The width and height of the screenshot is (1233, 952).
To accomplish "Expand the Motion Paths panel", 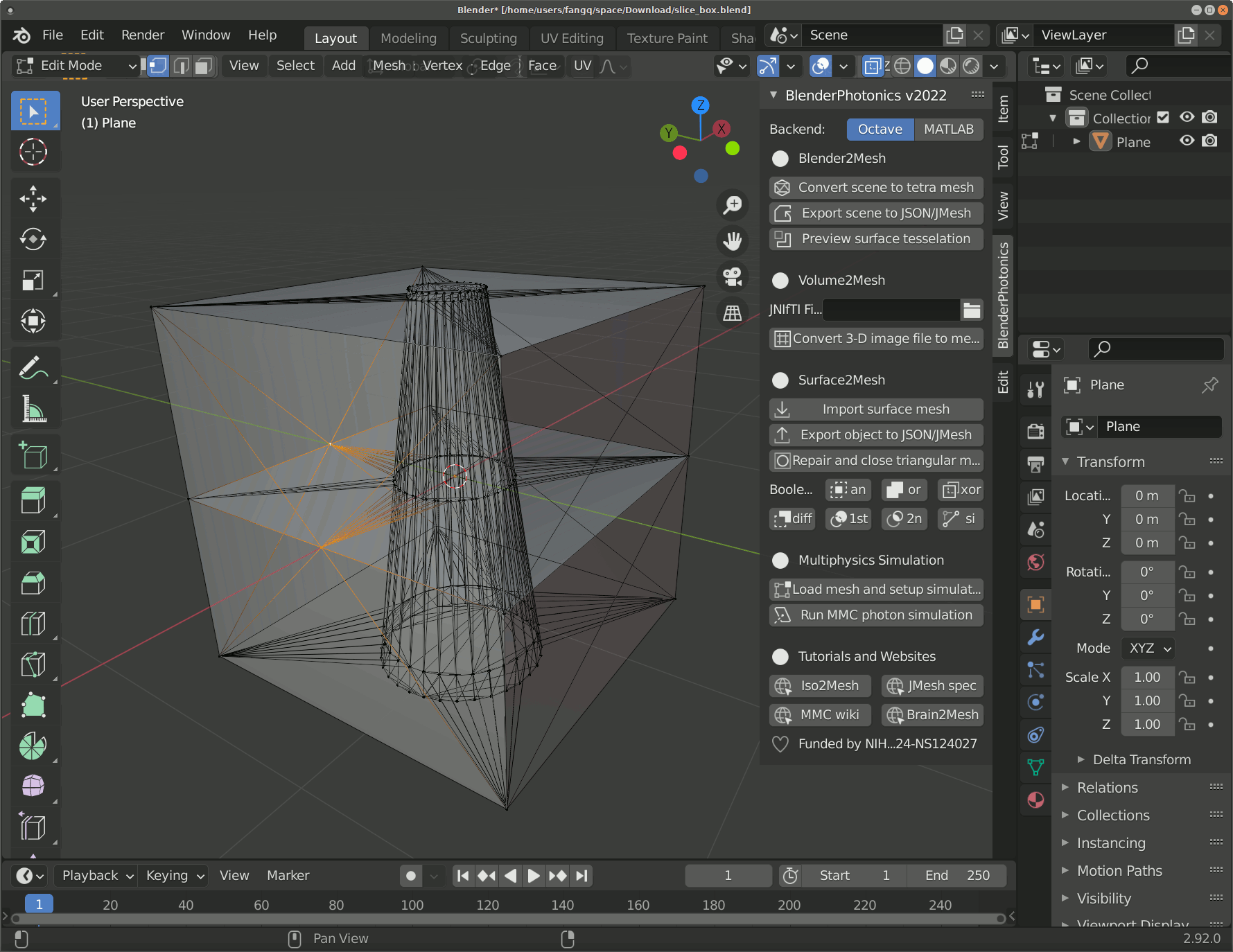I will [1119, 871].
